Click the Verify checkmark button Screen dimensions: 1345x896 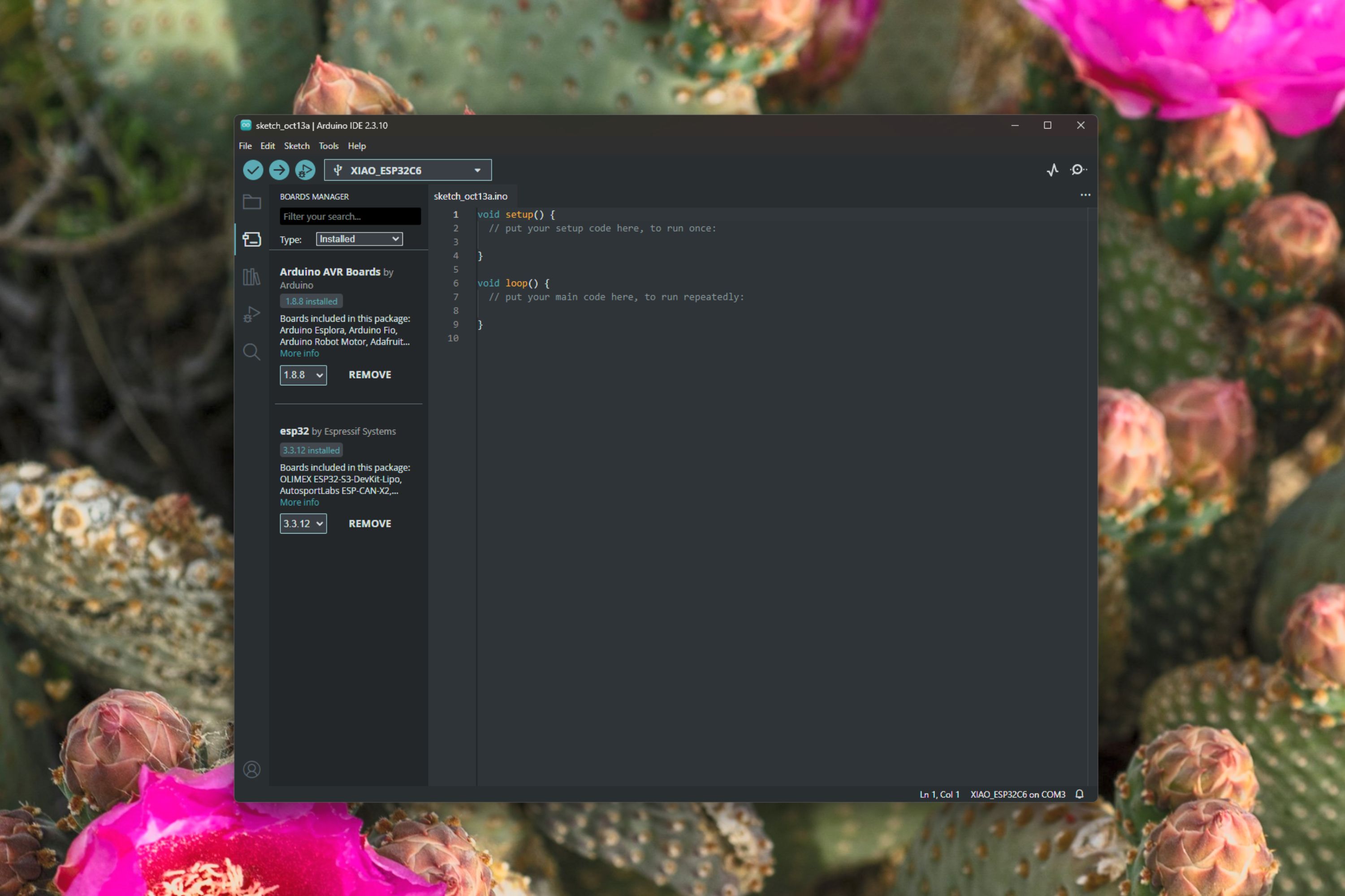click(x=253, y=170)
